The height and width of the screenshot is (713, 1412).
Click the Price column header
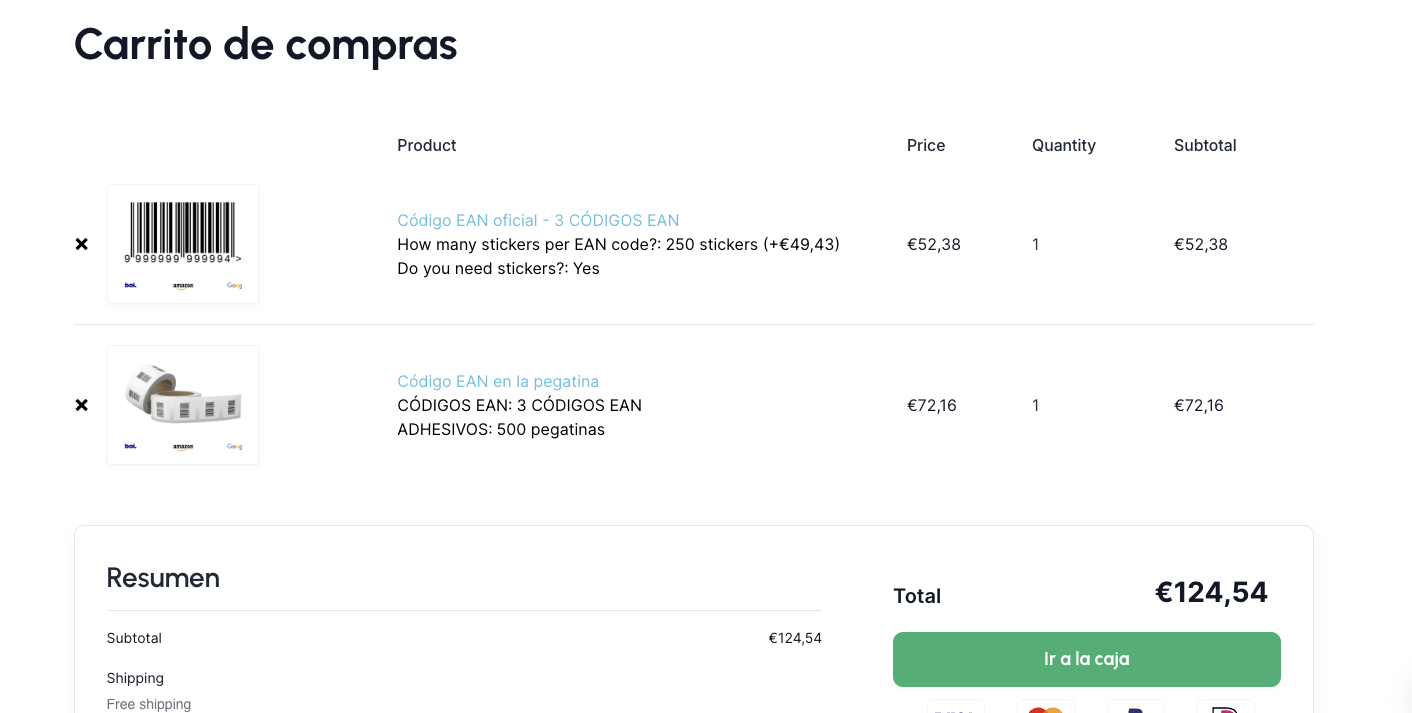[x=926, y=145]
